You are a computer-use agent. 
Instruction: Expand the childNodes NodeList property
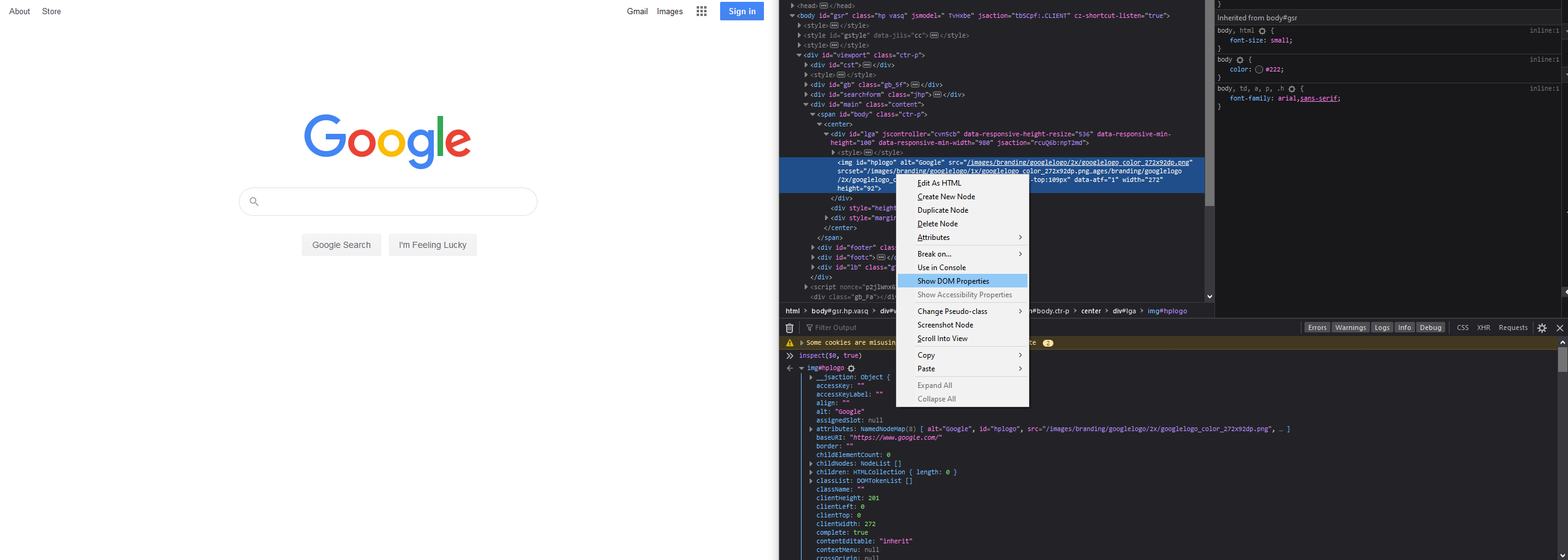click(x=811, y=464)
